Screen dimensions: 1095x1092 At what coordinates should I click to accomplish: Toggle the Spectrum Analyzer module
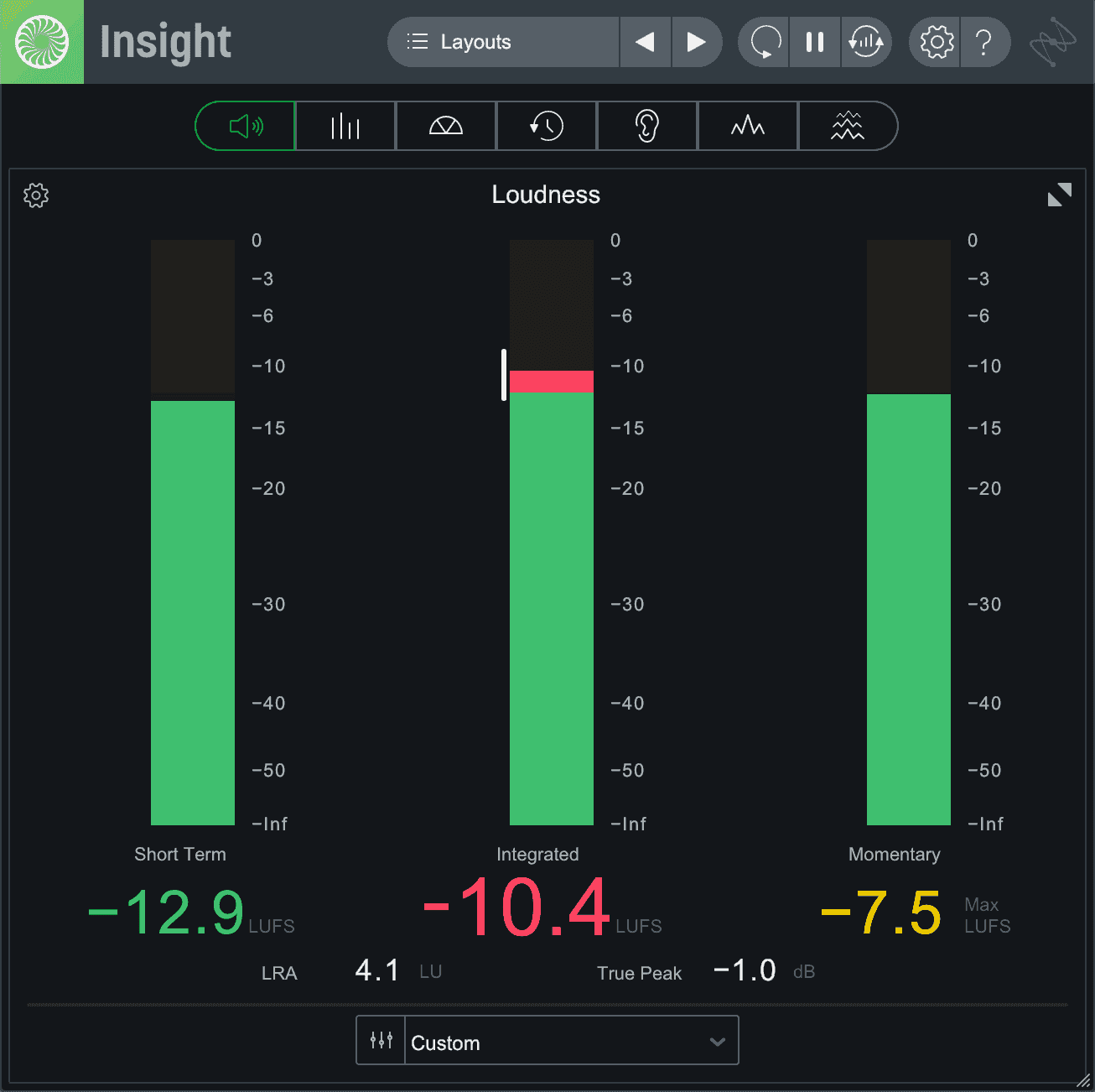pyautogui.click(x=748, y=127)
